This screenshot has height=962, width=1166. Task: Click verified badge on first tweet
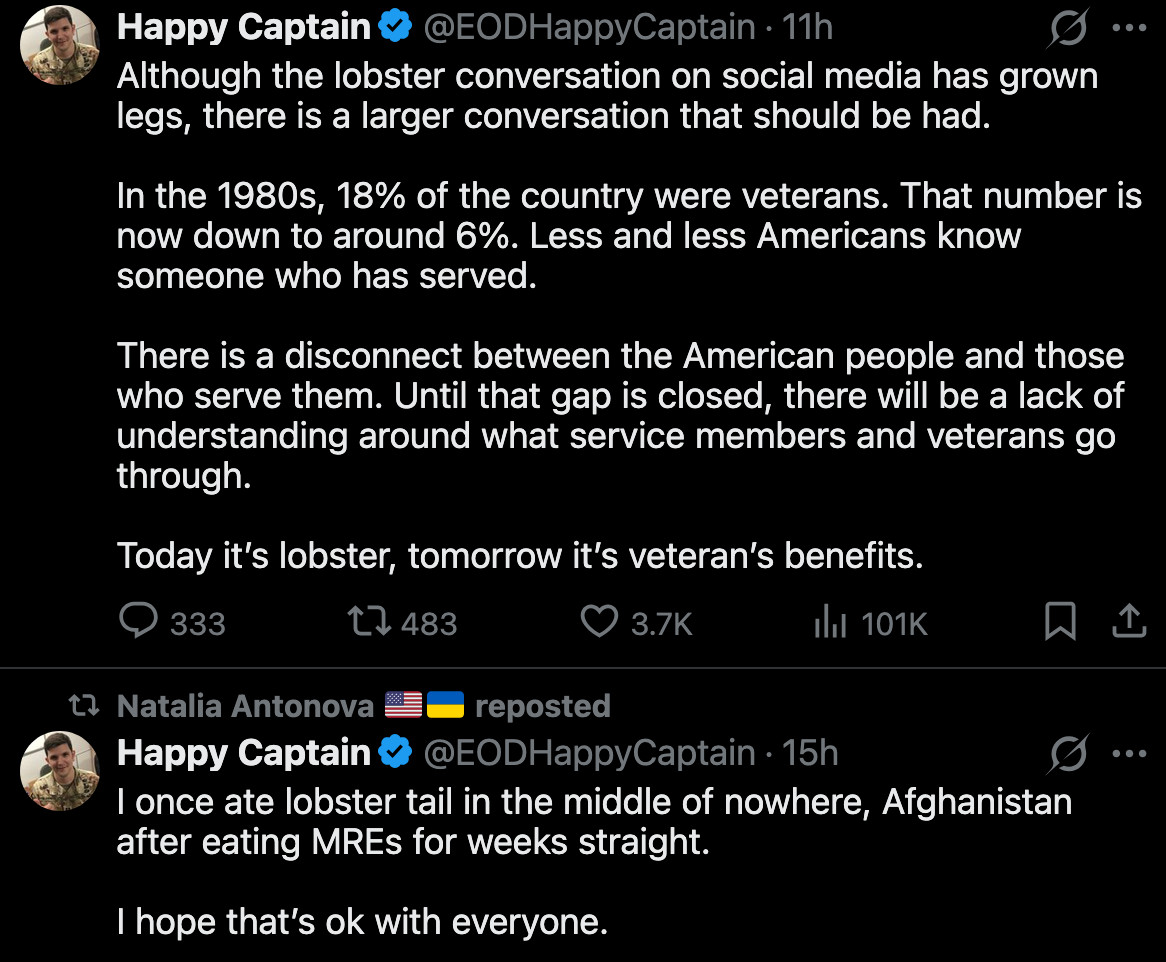click(x=397, y=28)
